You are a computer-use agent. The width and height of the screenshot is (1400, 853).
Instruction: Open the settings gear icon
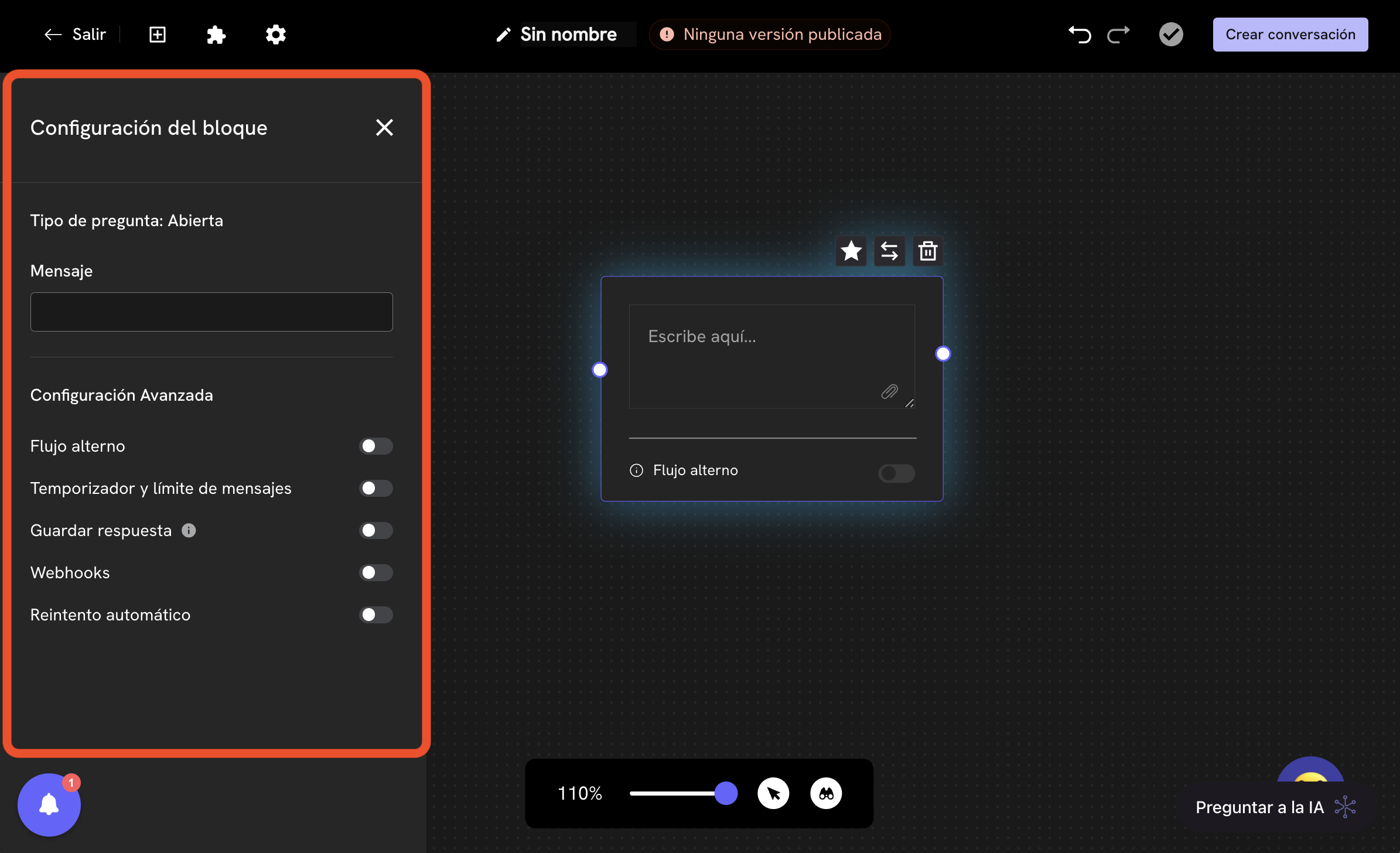[275, 35]
